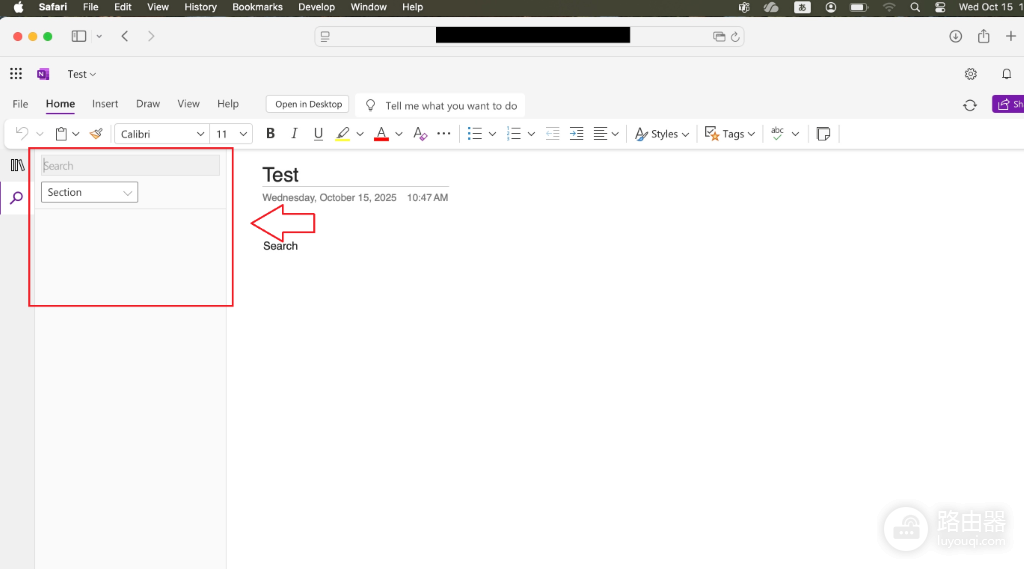Click the spell check abc icon
Screen dimensions: 1024x569
[x=777, y=133]
